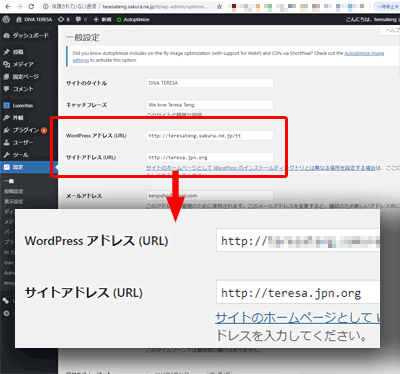Click the メールアドレス input field
400x374 pixels.
click(210, 195)
